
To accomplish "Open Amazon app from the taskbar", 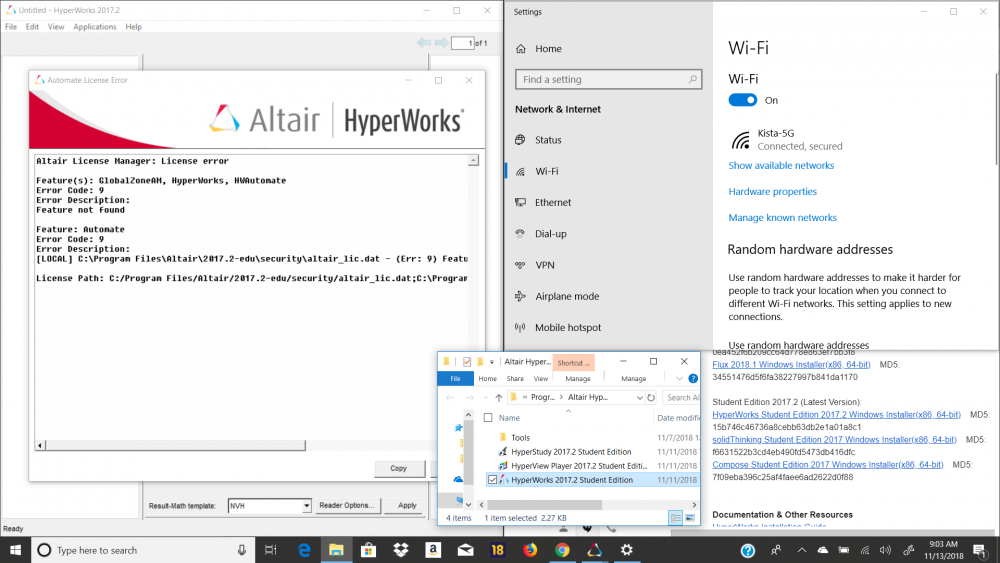I will [x=433, y=550].
